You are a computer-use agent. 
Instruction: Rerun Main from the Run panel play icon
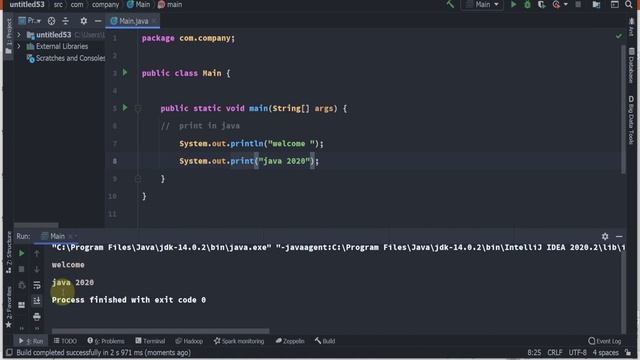coord(22,253)
